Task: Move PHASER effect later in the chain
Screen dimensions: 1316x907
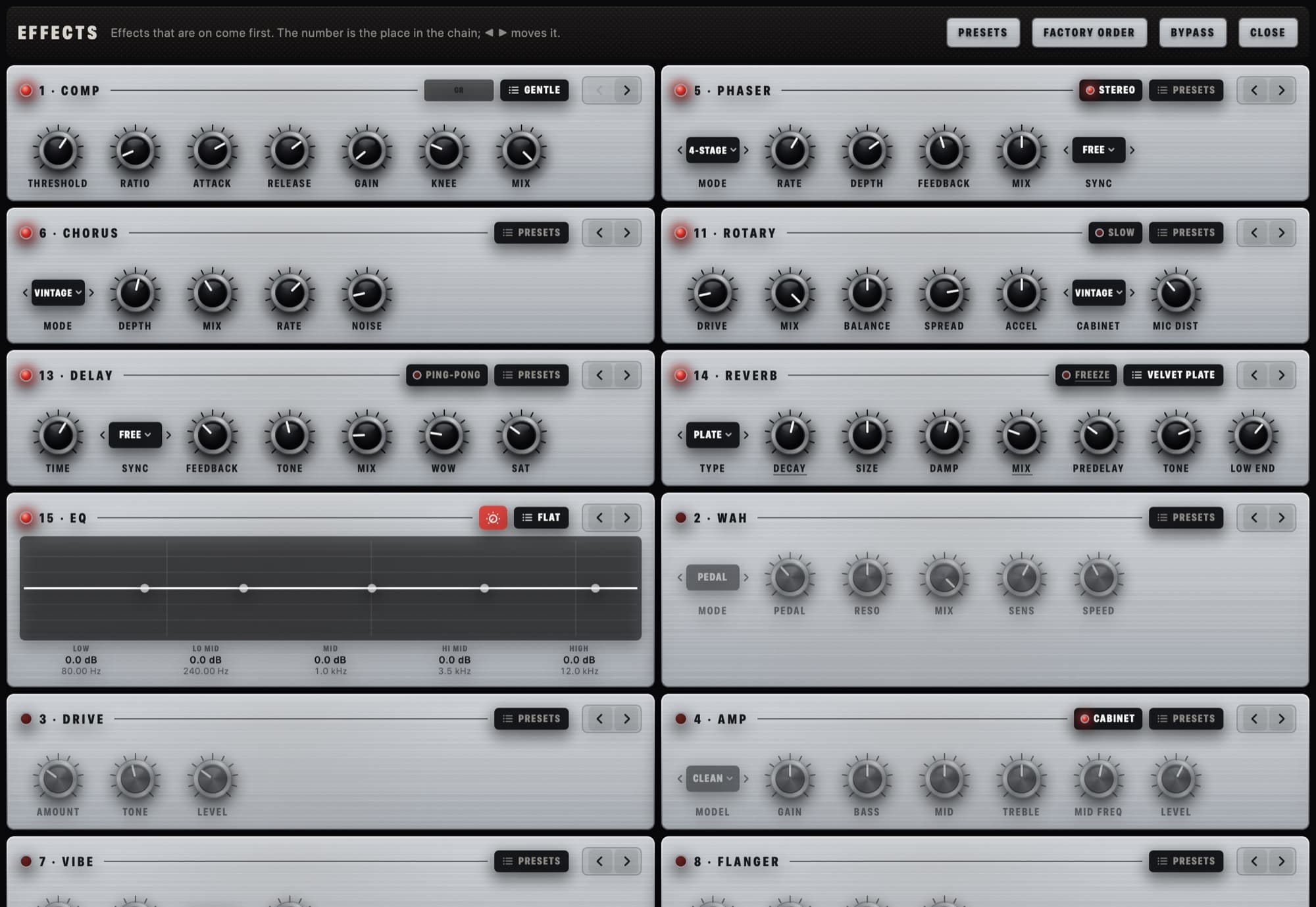Action: (1281, 90)
